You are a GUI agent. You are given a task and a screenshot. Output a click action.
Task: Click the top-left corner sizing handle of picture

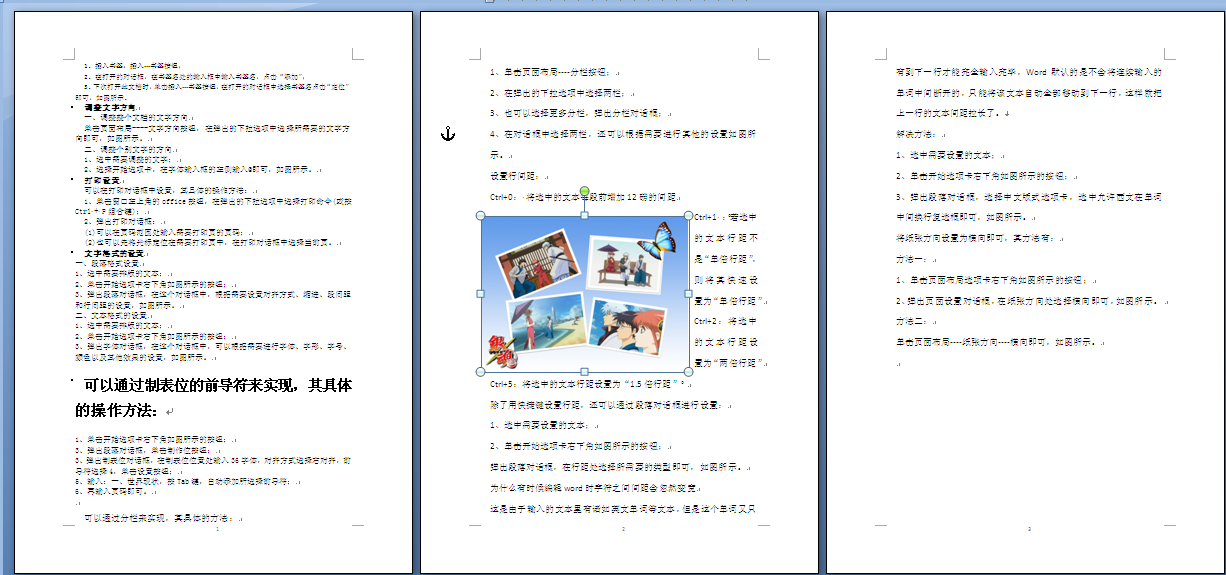coord(481,215)
